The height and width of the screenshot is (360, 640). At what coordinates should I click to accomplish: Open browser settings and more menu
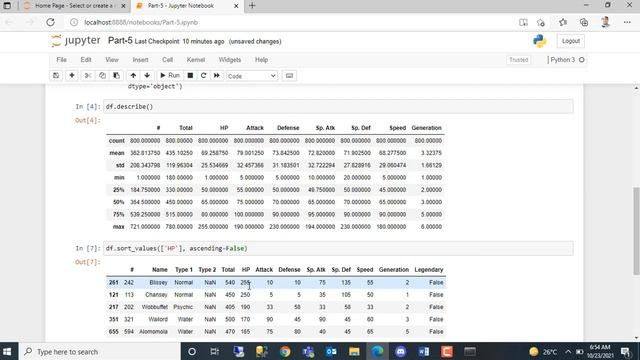coord(627,22)
